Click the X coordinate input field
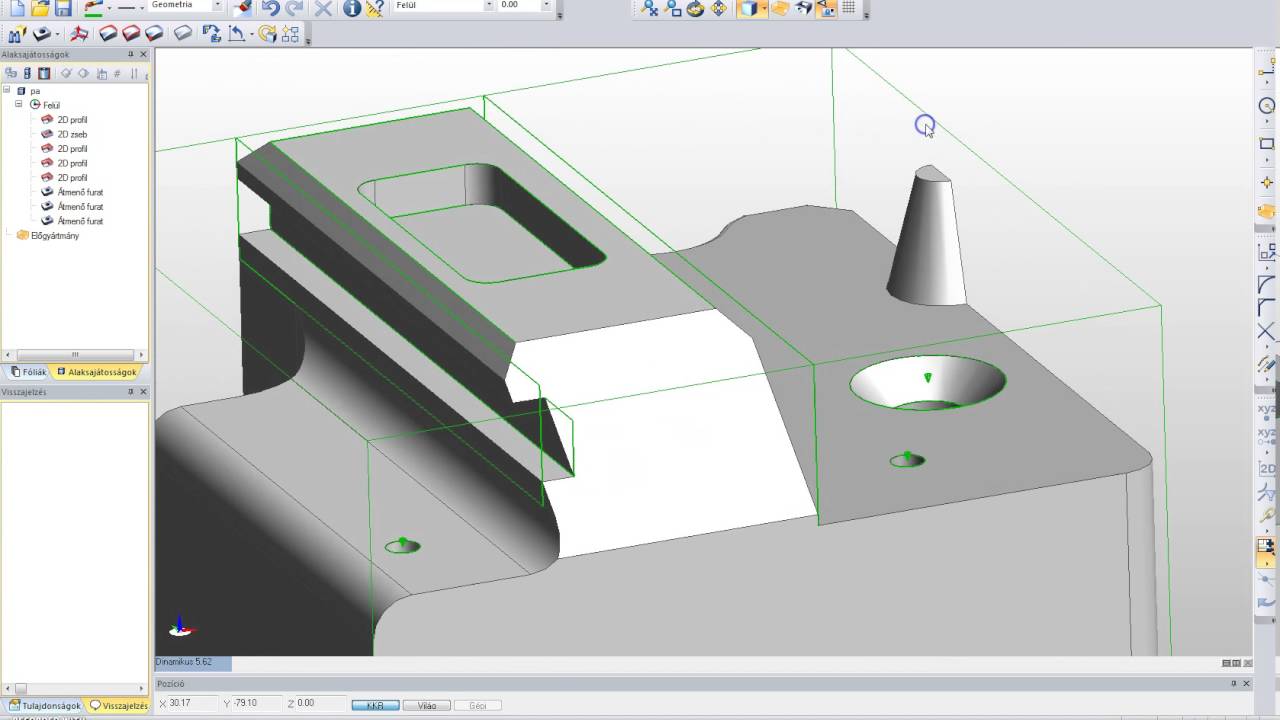 coord(192,704)
